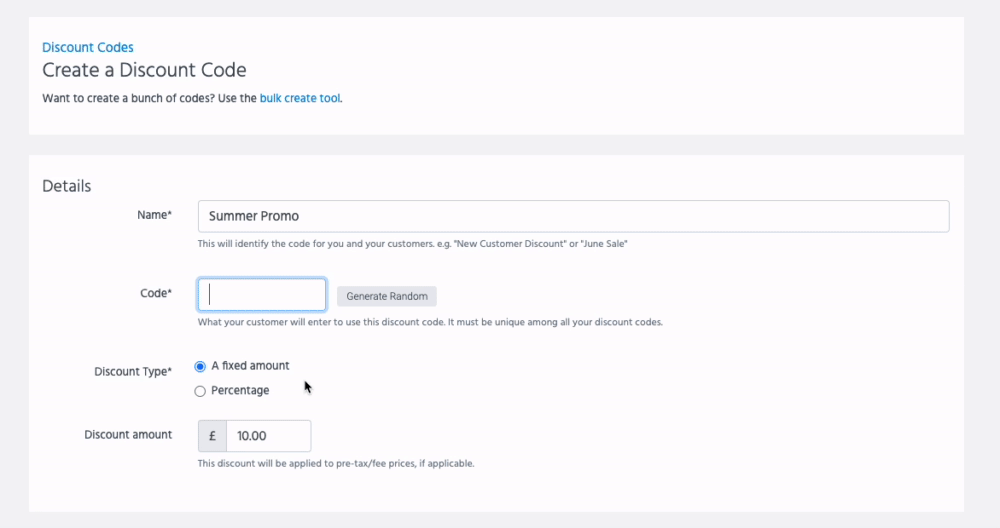Click the pre-tax/fee prices hint text
This screenshot has height=528, width=1000.
pos(335,463)
